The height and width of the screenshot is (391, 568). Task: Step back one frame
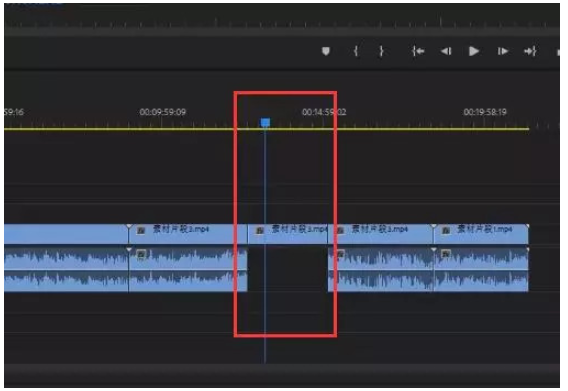click(x=446, y=51)
